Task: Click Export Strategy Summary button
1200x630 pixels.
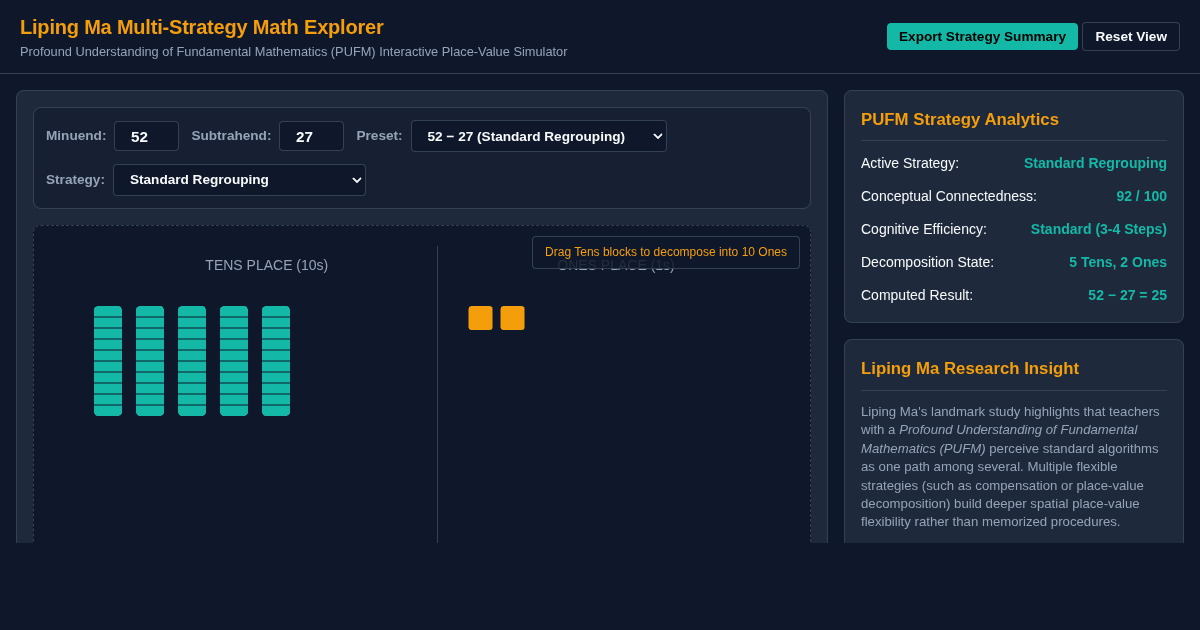Action: coord(982,37)
